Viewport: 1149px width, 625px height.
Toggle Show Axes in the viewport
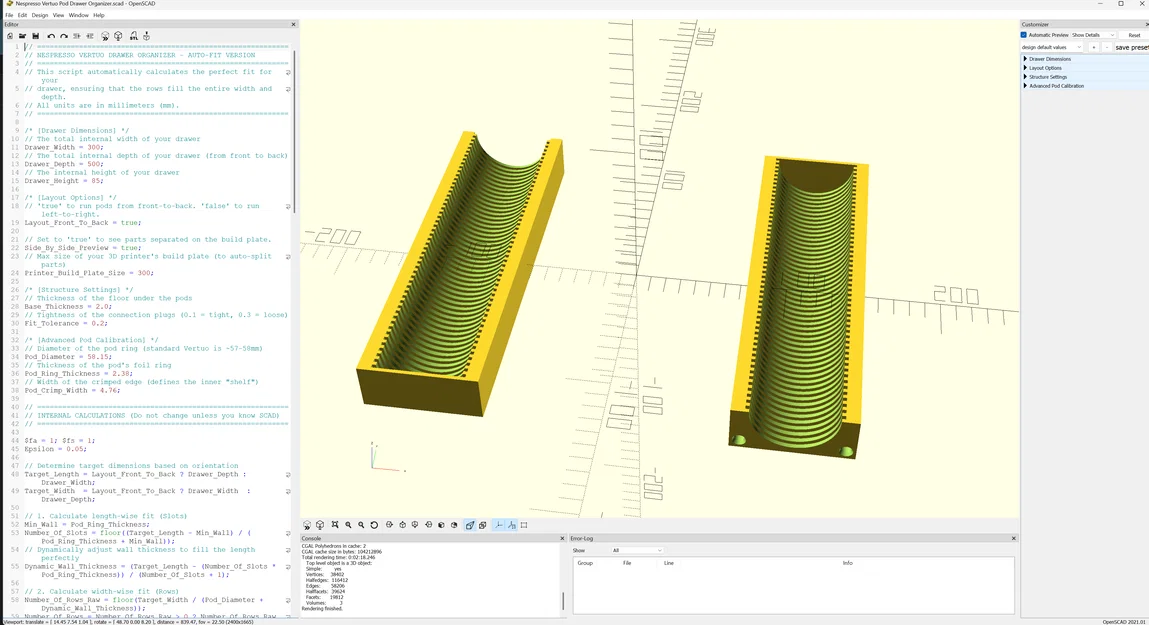tap(498, 525)
